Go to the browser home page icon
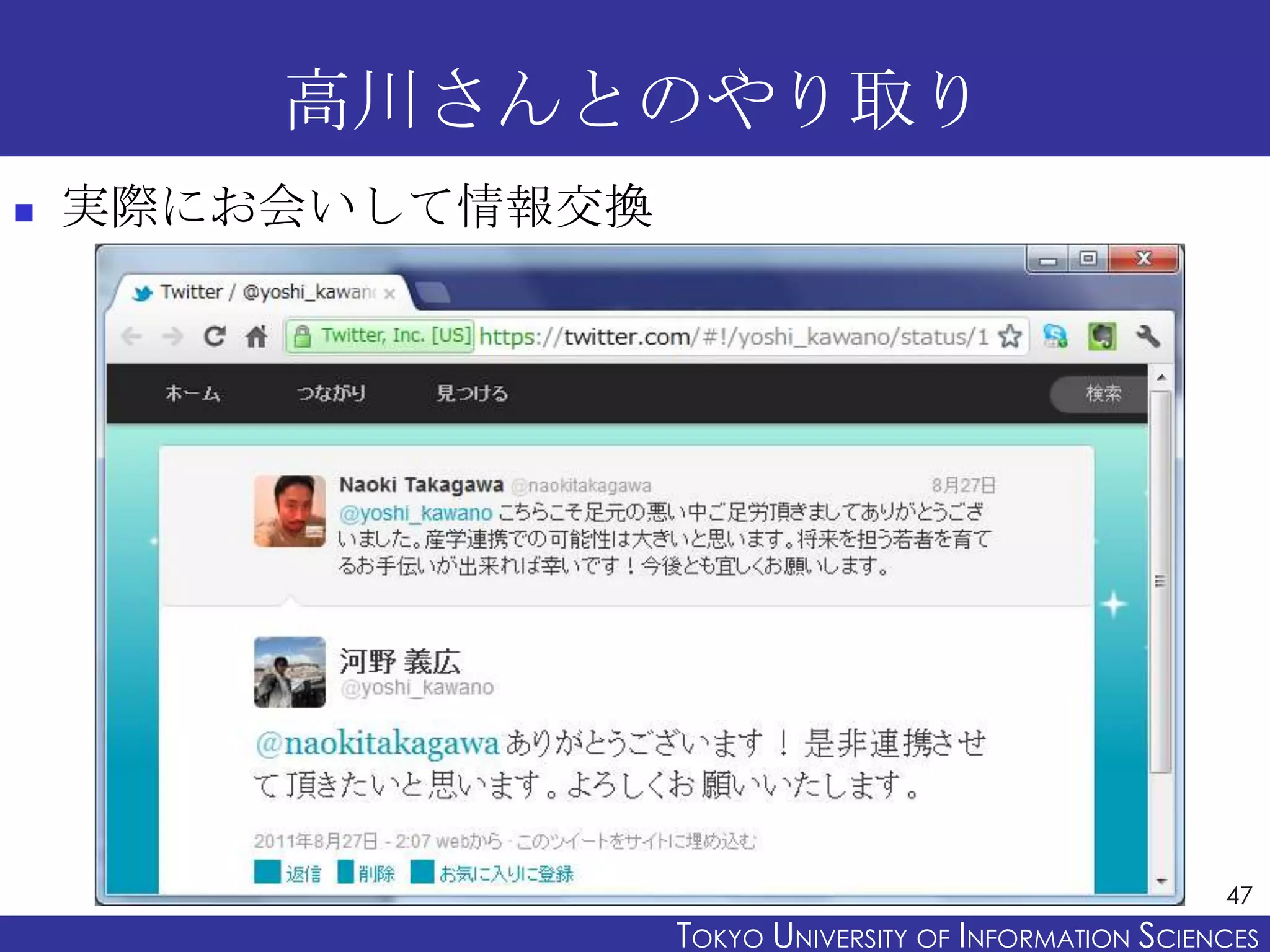1270x952 pixels. (256, 337)
